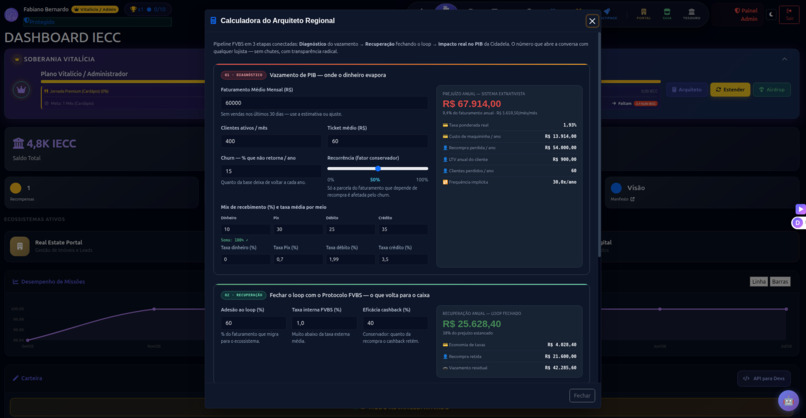Edit the Taxa interna FVBS (%) field
The width and height of the screenshot is (806, 418).
click(324, 323)
